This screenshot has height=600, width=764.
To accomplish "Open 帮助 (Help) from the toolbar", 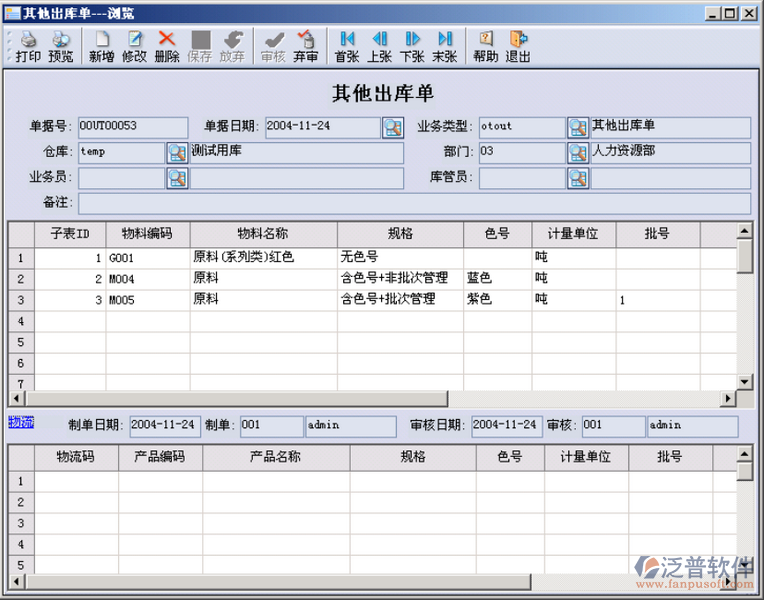I will coord(486,46).
